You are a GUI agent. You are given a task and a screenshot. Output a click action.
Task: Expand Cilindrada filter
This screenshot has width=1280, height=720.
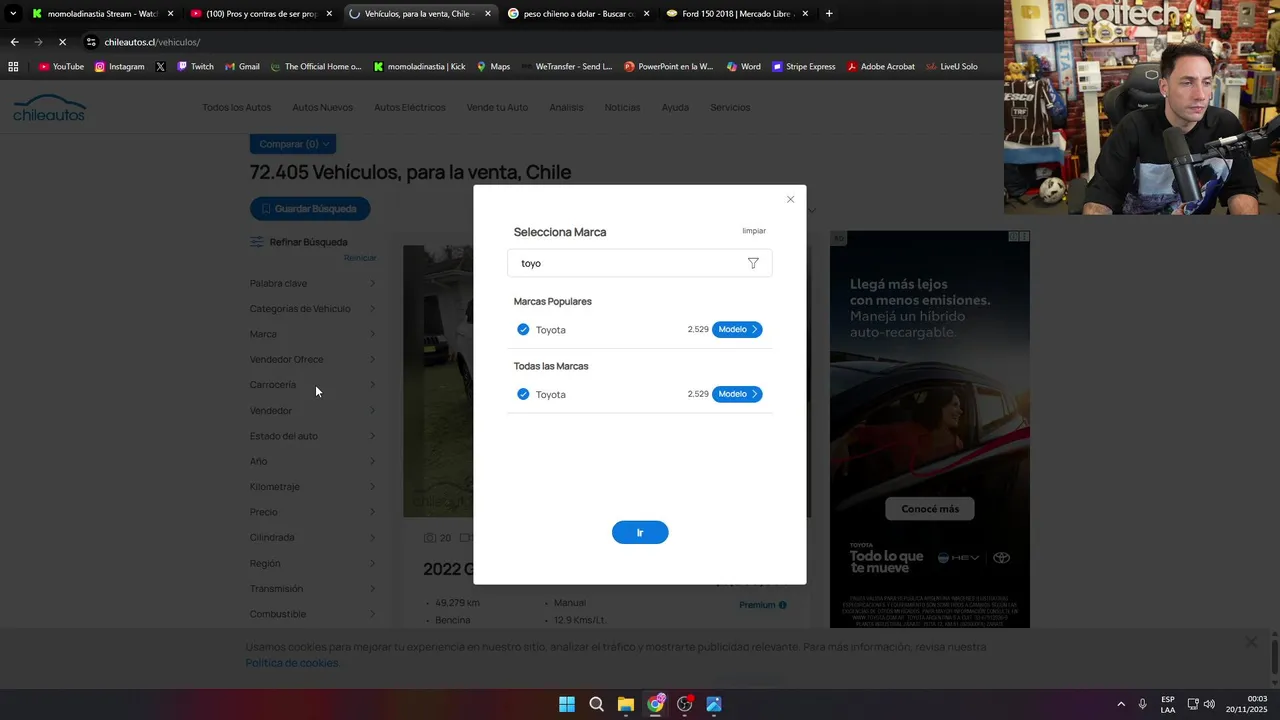(313, 537)
